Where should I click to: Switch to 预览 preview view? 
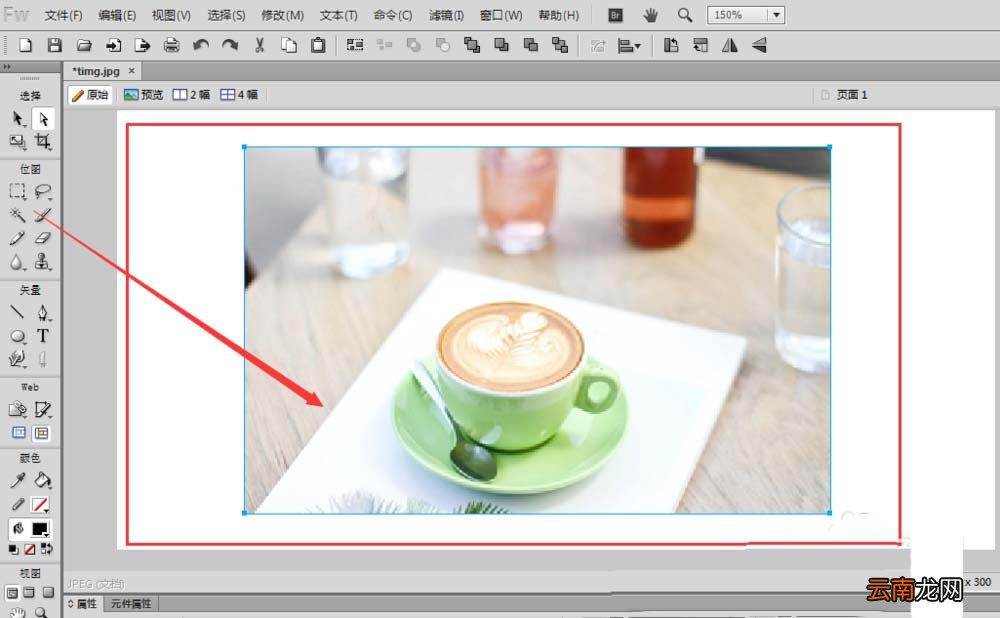(x=143, y=95)
